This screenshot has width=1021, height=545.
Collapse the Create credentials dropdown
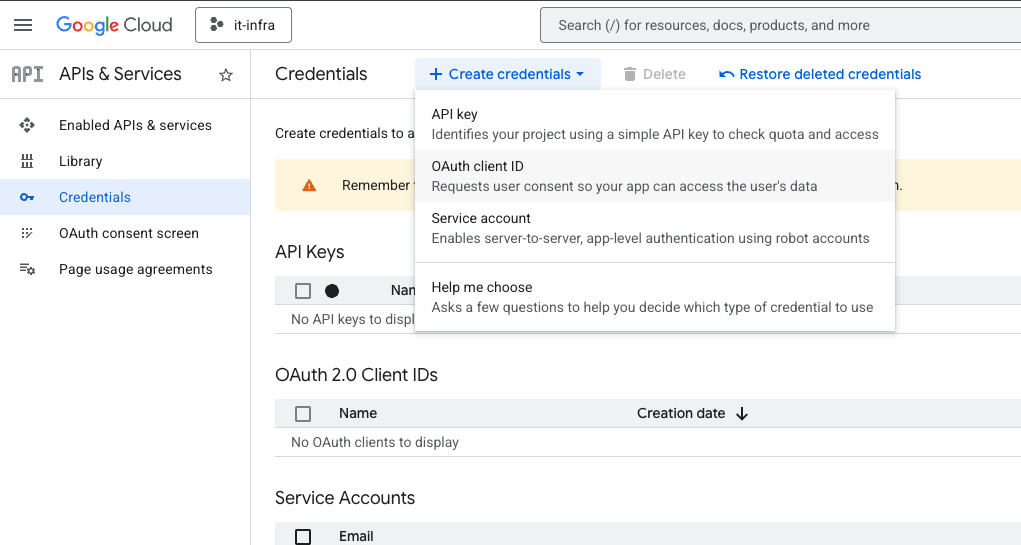point(508,74)
